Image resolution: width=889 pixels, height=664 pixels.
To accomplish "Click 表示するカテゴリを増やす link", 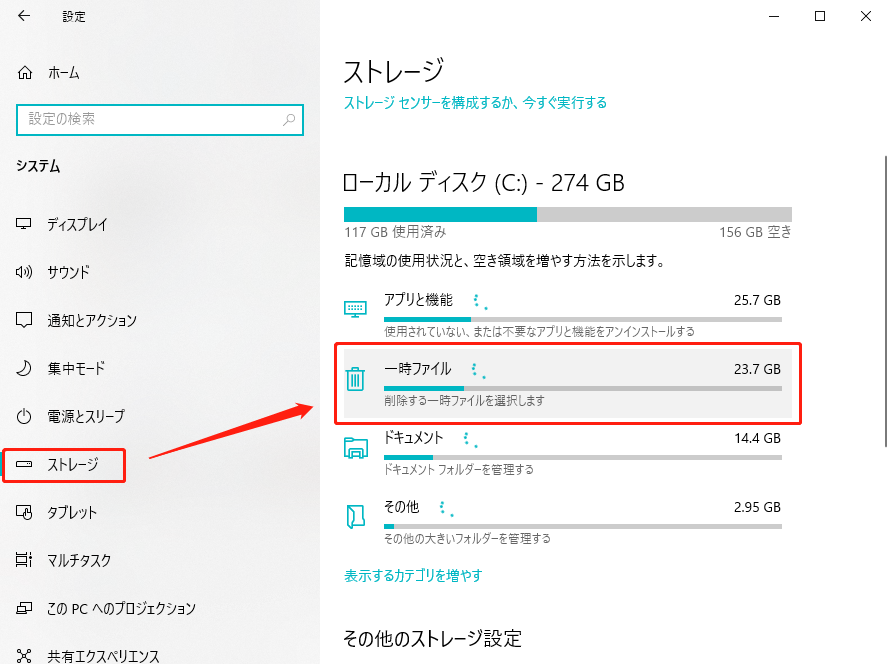I will point(413,576).
